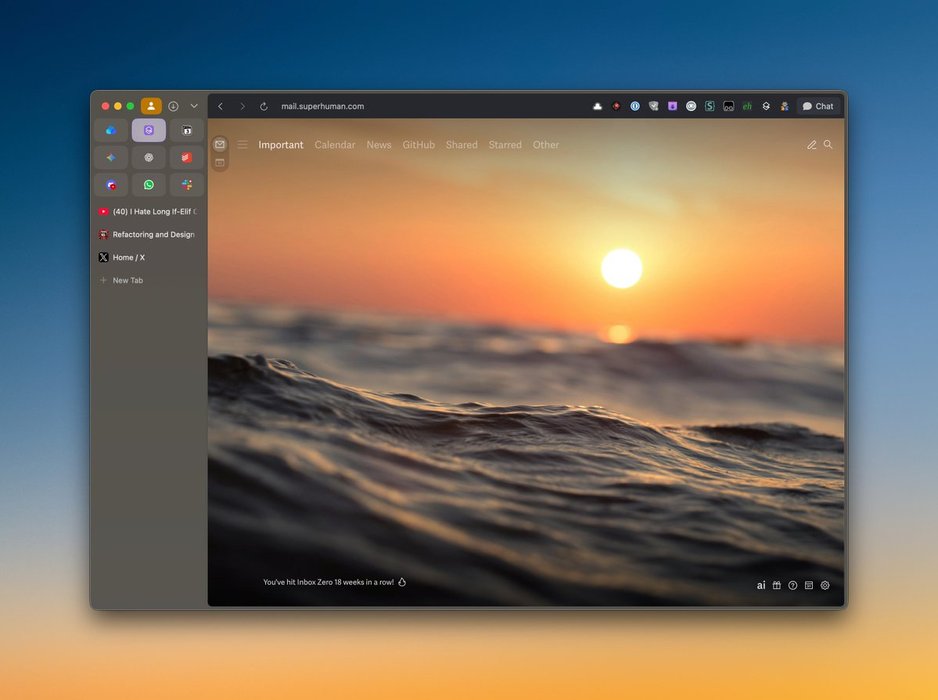Open Superhuman settings gear icon
This screenshot has width=938, height=700.
pos(825,586)
